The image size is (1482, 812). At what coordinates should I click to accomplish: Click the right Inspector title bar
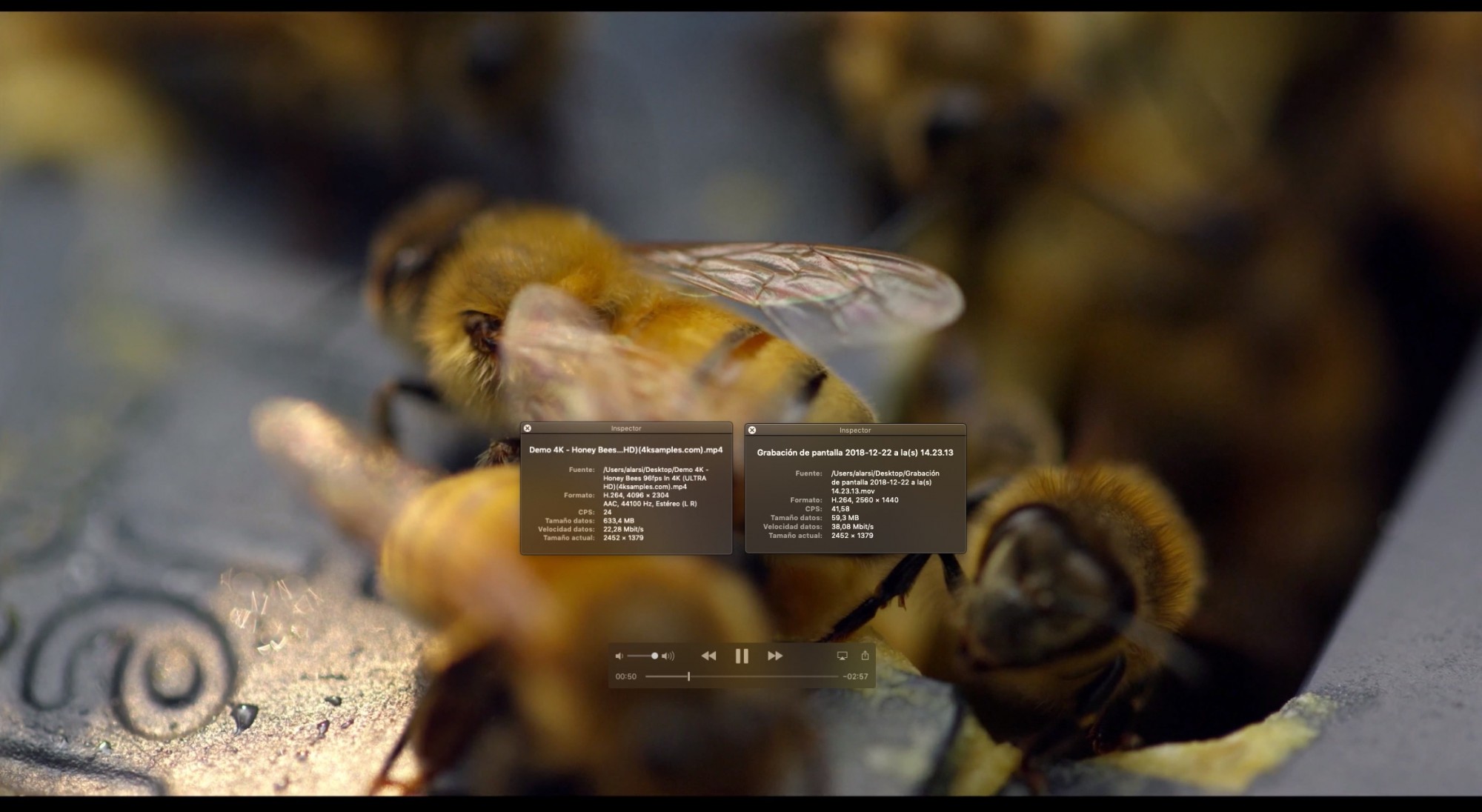click(x=854, y=430)
